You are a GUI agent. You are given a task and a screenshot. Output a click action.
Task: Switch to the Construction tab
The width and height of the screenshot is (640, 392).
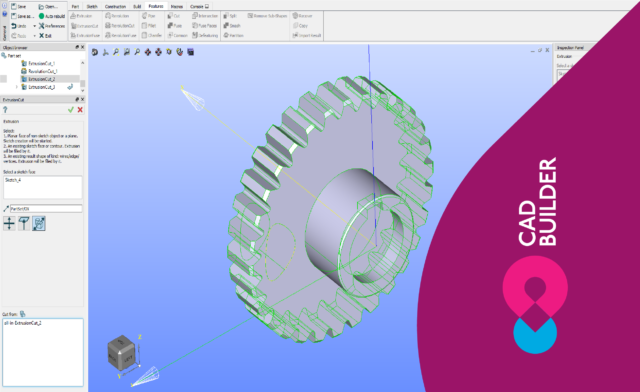[116, 7]
